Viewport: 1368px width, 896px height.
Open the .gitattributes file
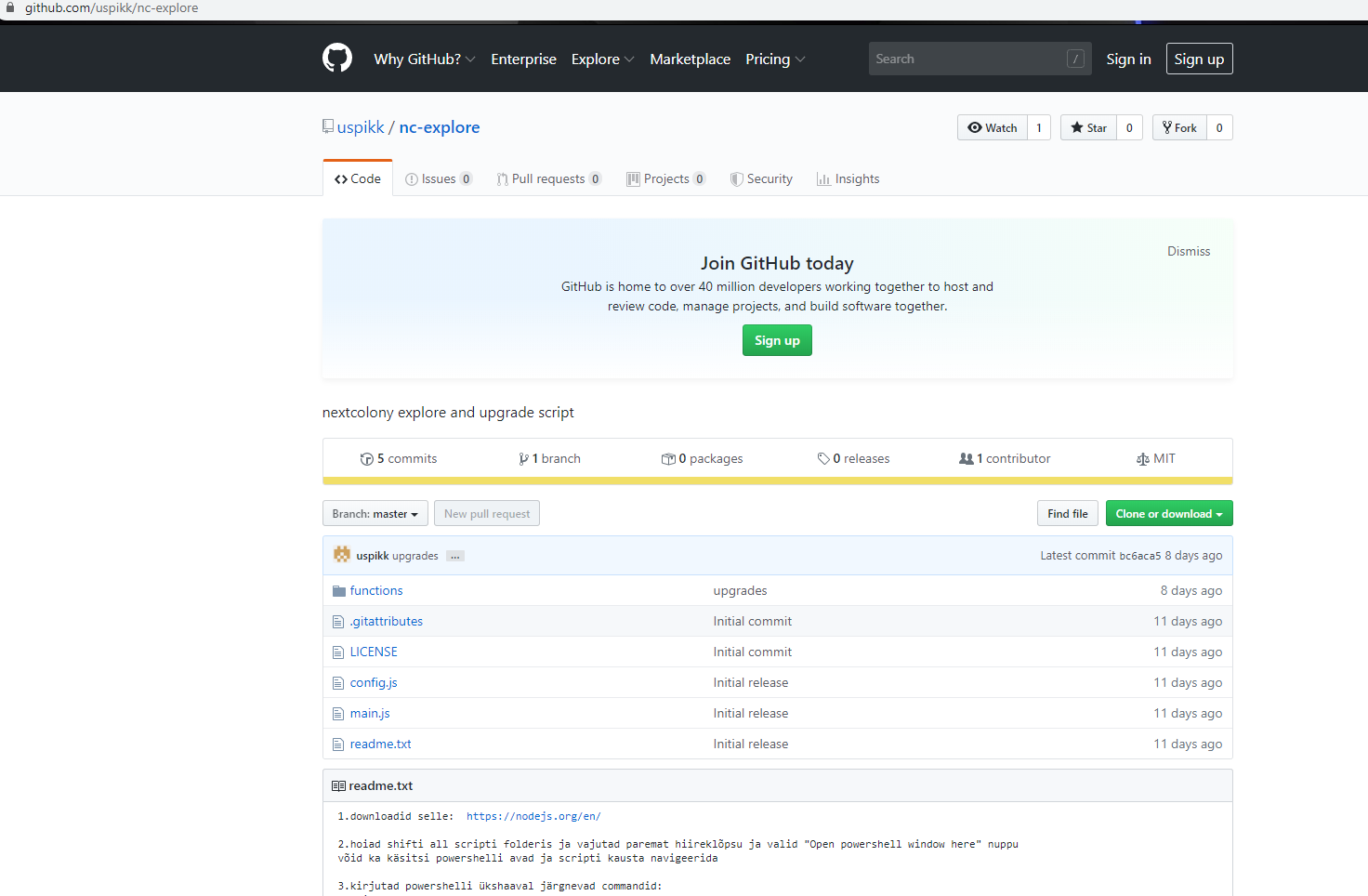[387, 622]
